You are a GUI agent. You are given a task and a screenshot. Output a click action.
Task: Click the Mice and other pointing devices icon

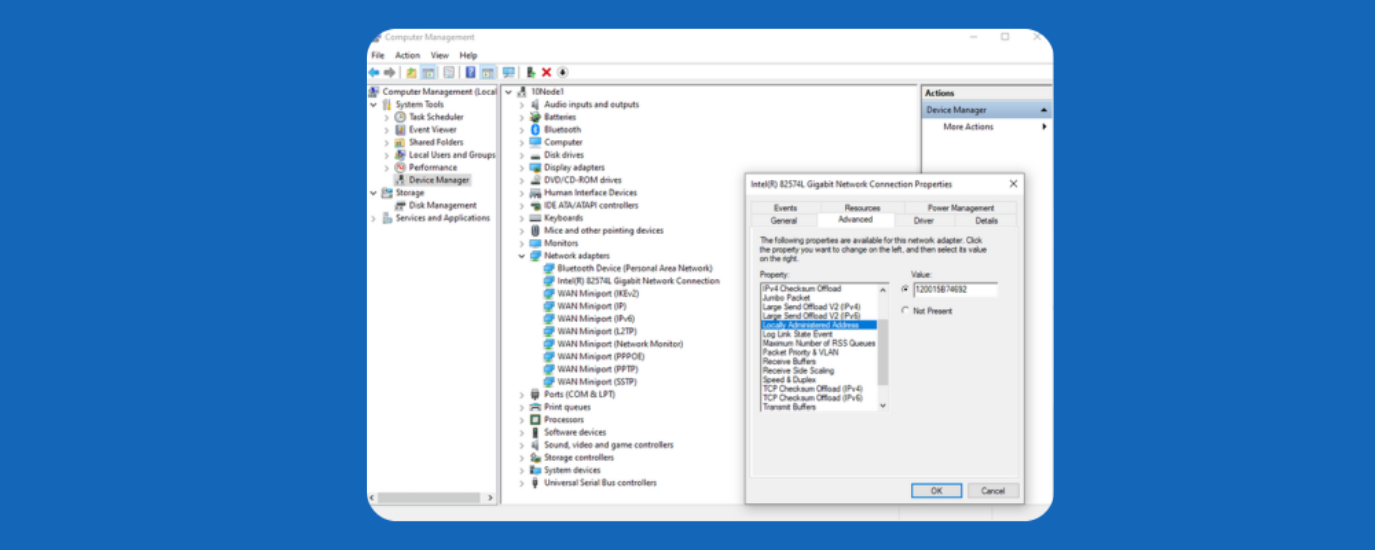(x=535, y=230)
